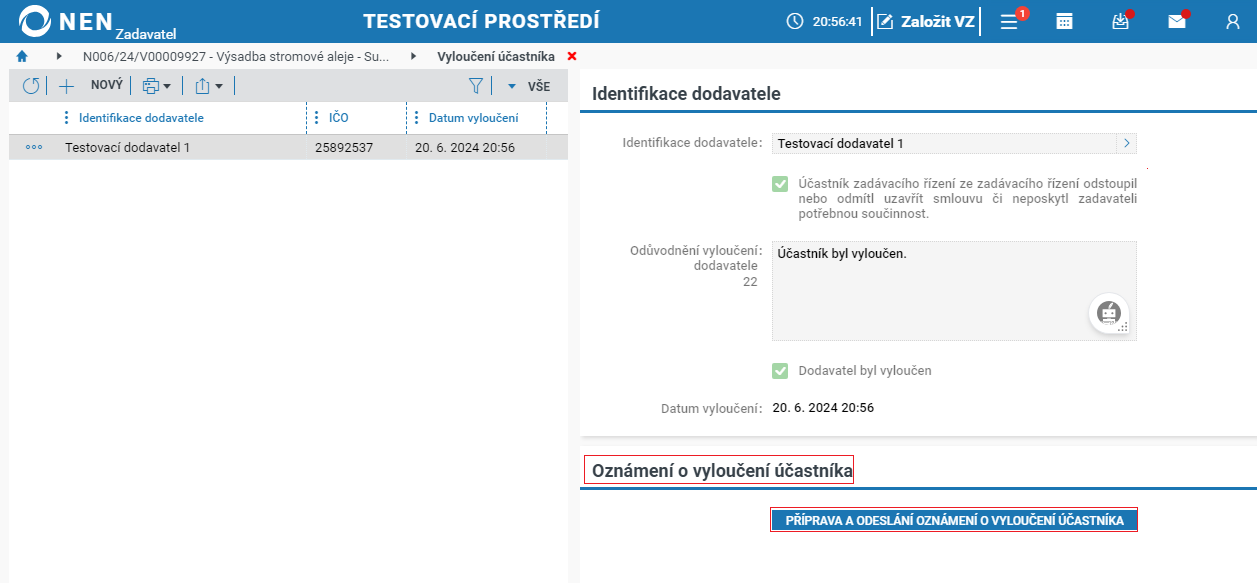Click the NOVÝ button
1257x583 pixels.
(106, 86)
